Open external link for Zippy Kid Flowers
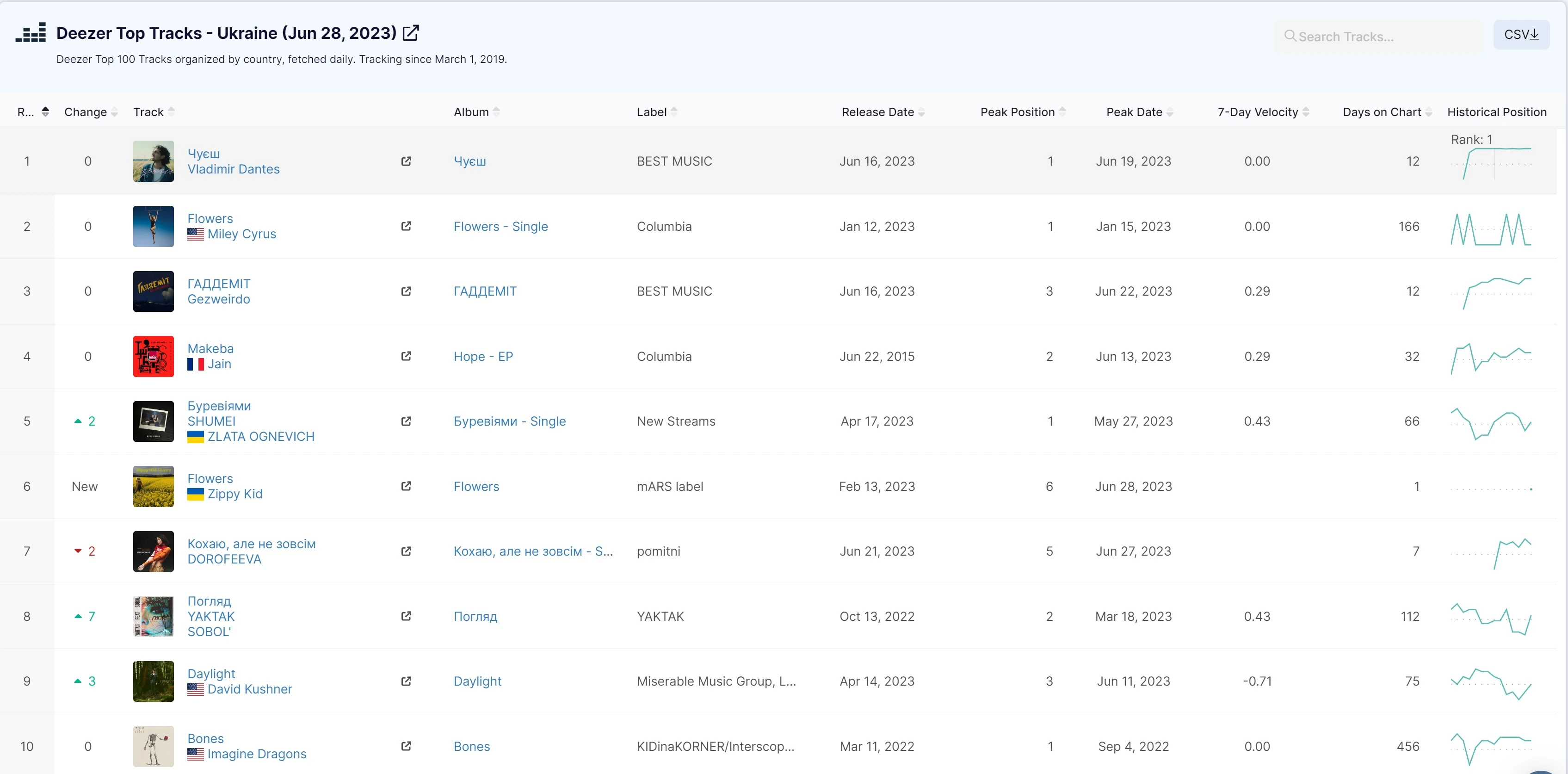 (406, 486)
